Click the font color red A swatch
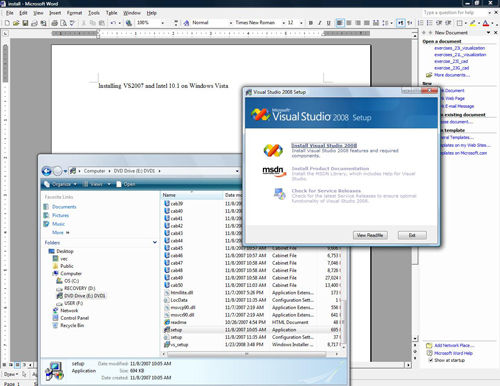Image resolution: width=500 pixels, height=386 pixels. [x=486, y=23]
